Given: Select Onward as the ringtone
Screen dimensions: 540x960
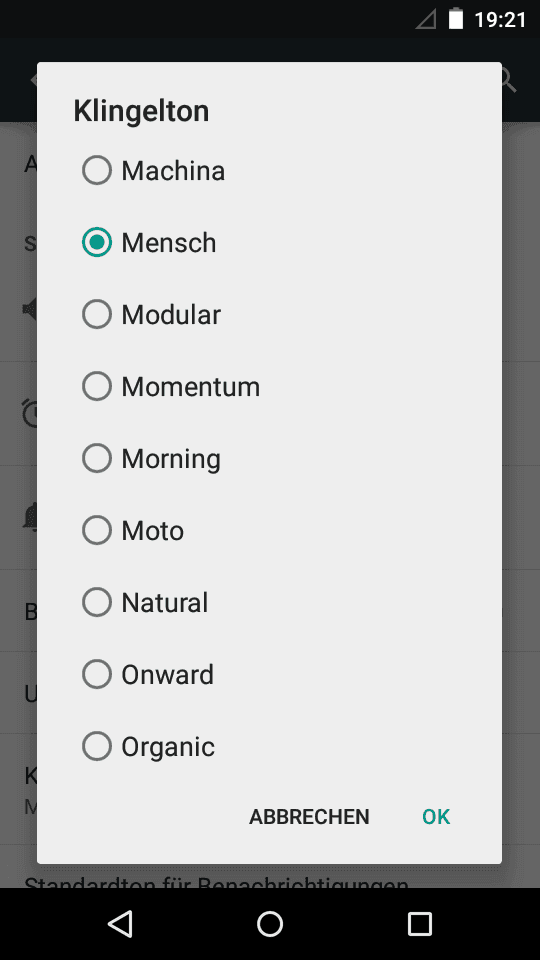Looking at the screenshot, I should click(x=269, y=674).
